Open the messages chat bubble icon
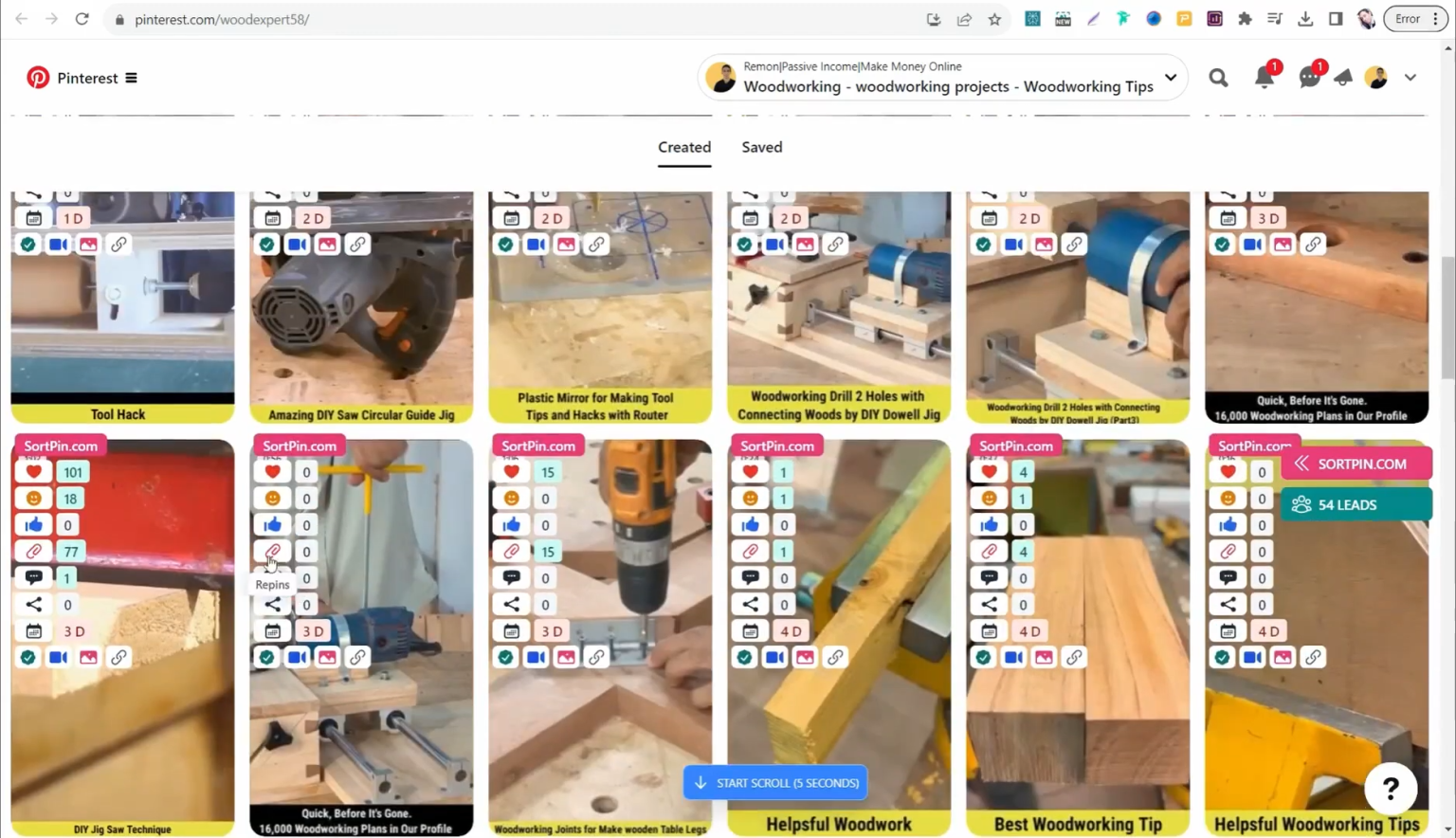The image size is (1456, 838). click(1309, 79)
